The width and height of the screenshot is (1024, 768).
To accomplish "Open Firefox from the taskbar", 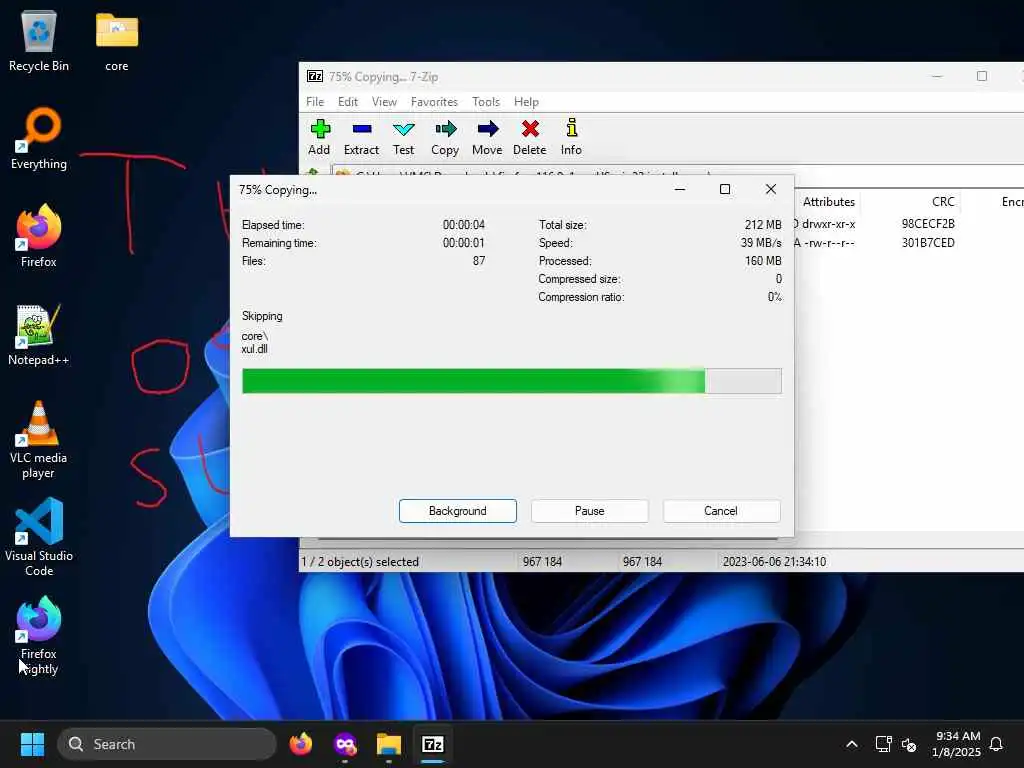I will coord(301,744).
